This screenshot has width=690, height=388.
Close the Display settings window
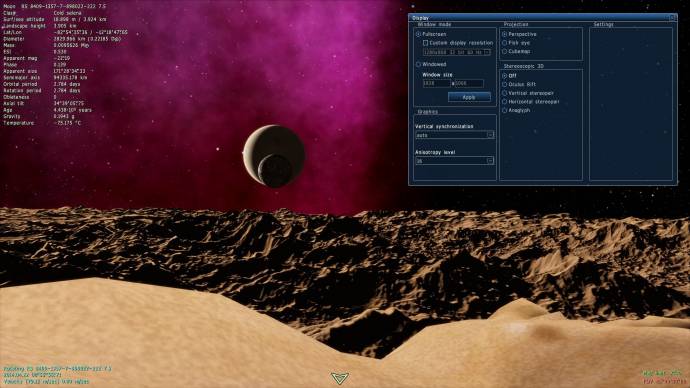[672, 18]
